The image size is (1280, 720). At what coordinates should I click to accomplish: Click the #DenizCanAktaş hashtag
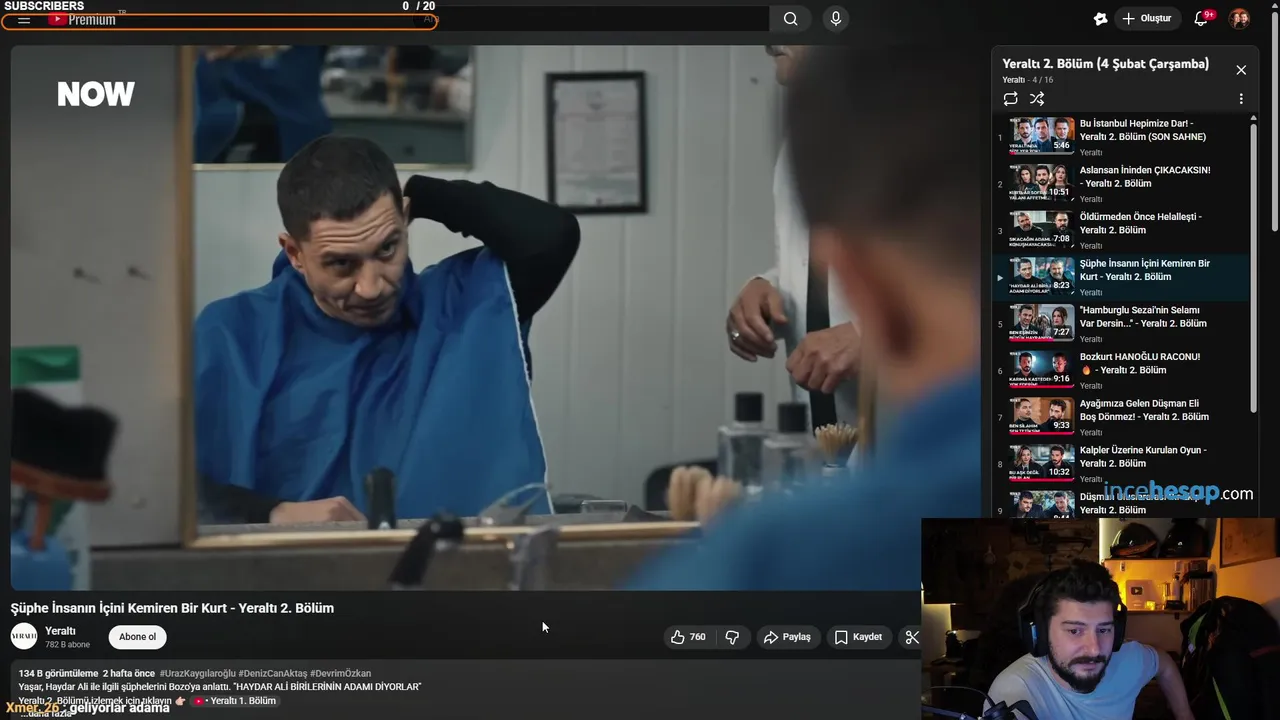click(x=272, y=674)
